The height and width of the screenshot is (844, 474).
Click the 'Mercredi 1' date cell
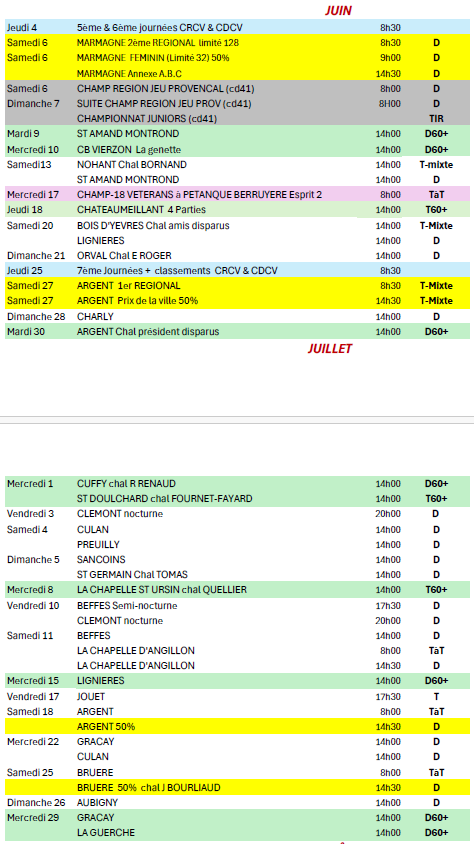tap(30, 484)
